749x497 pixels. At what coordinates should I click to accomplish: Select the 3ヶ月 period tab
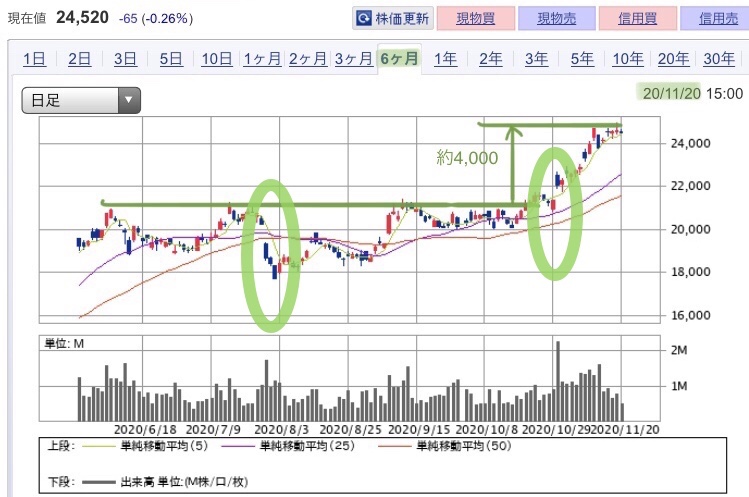(x=353, y=59)
